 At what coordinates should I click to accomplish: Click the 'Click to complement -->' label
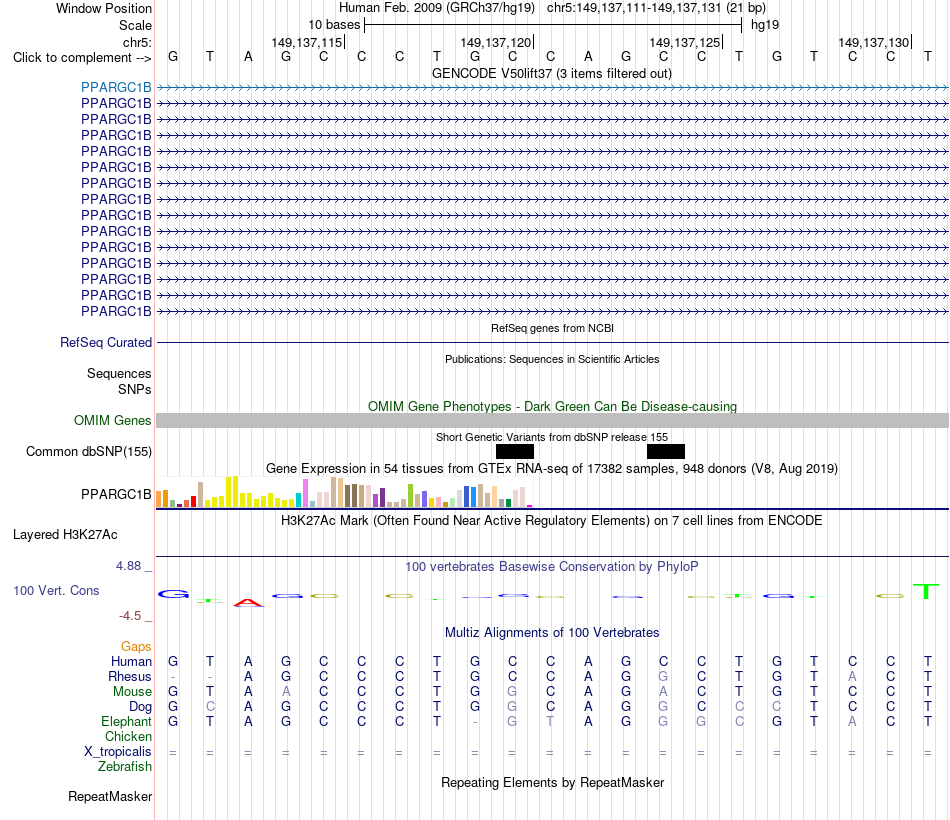82,58
